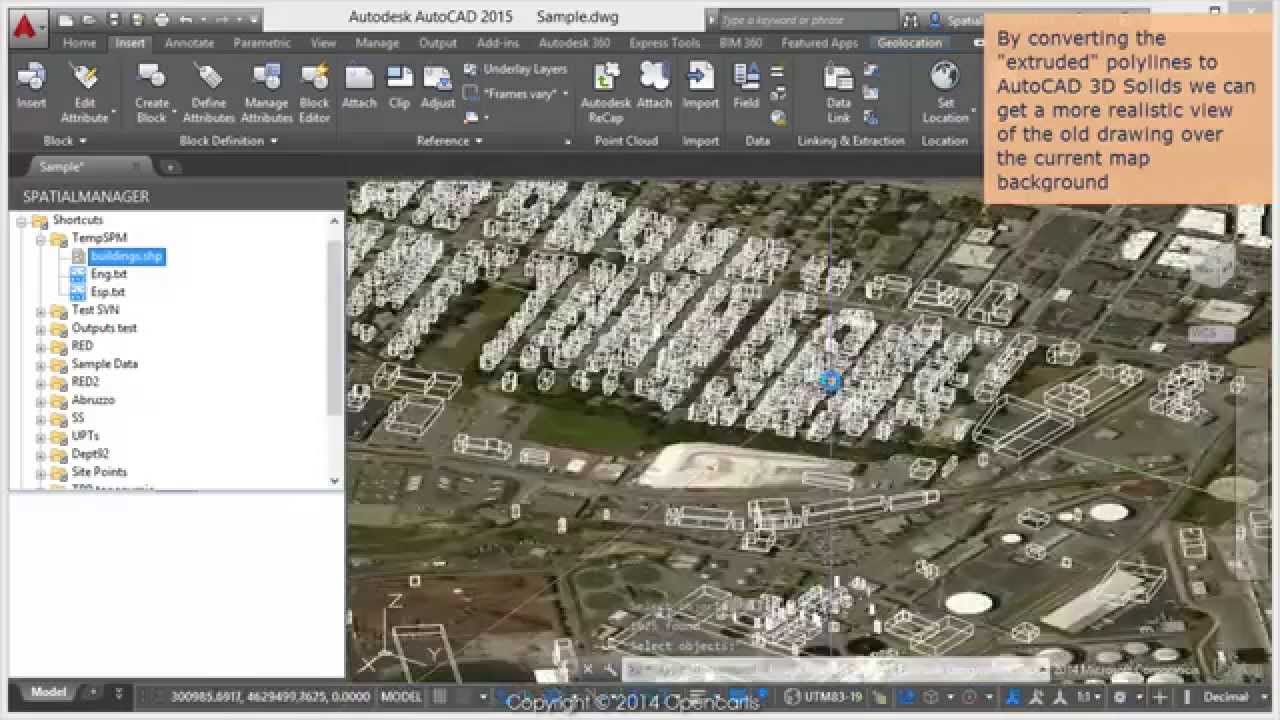Viewport: 1280px width, 720px height.
Task: Toggle the grid display in status bar
Action: point(441,696)
